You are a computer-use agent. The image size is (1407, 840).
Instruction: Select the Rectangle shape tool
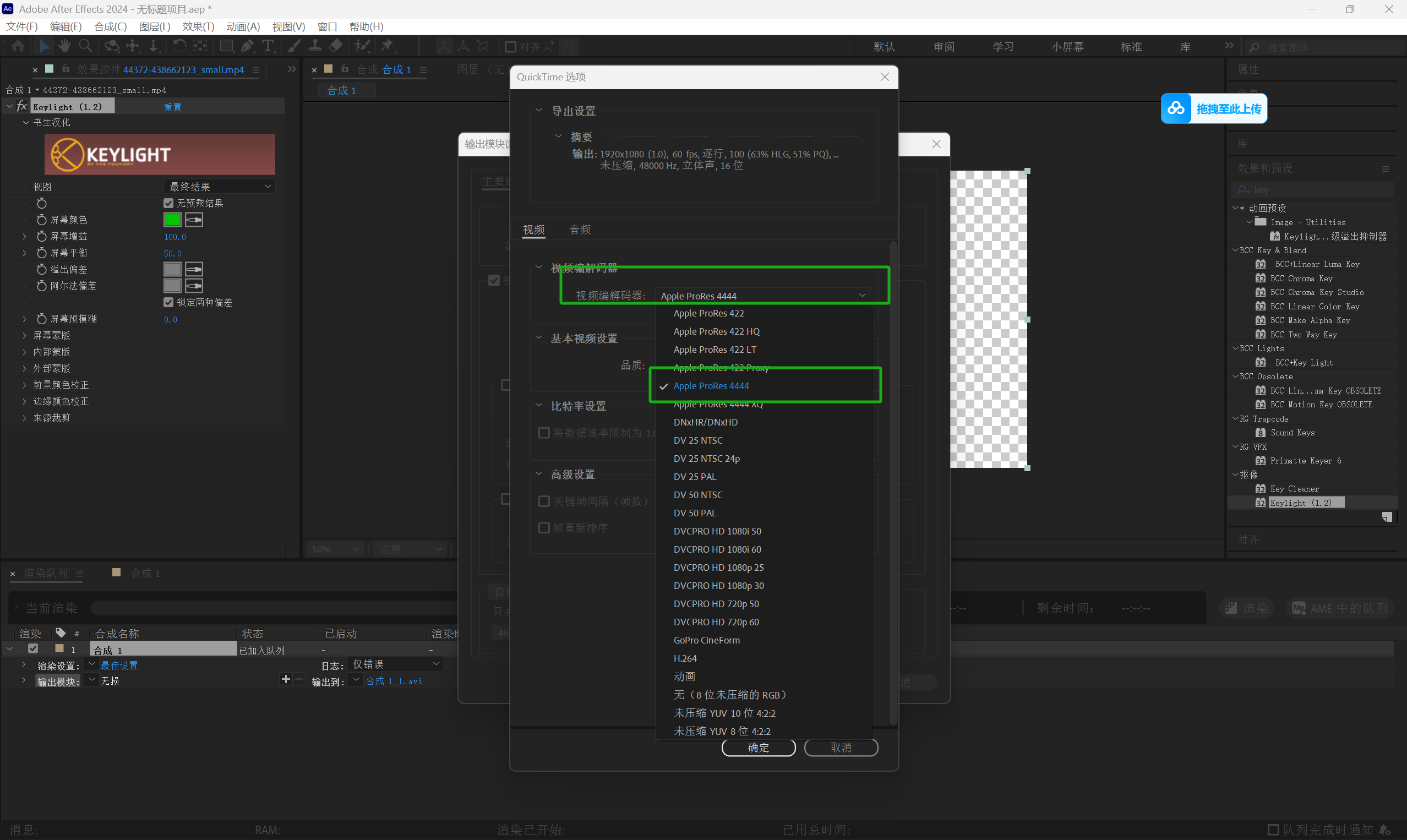pyautogui.click(x=226, y=46)
